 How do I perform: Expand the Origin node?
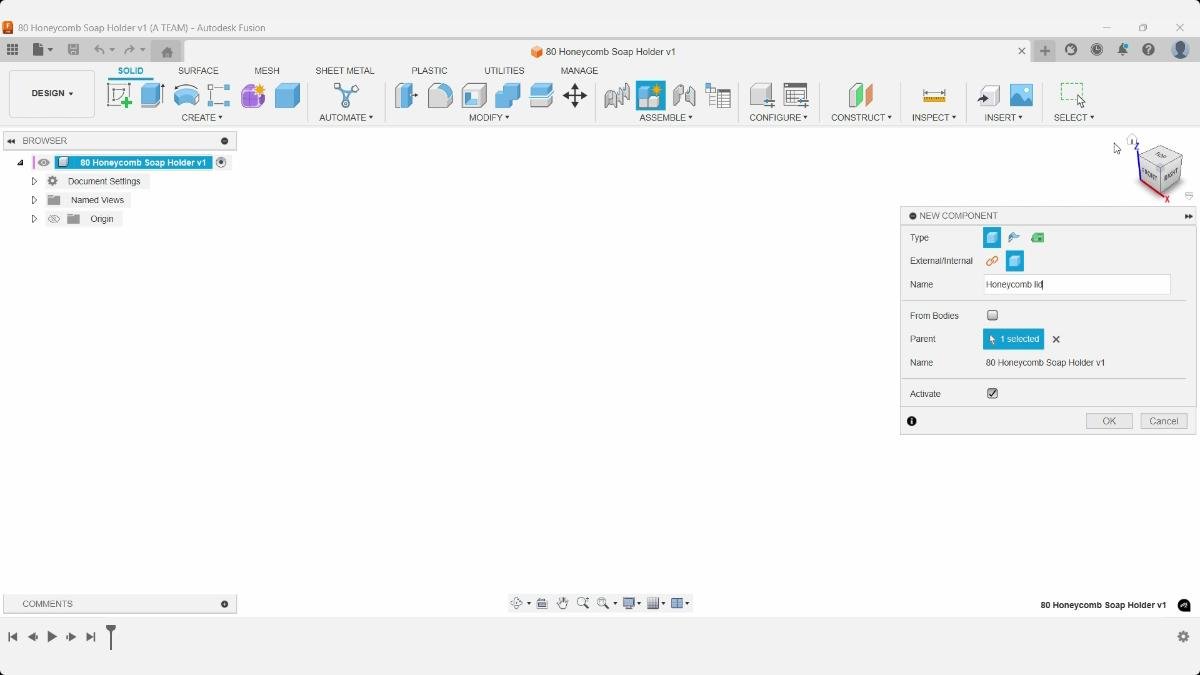pos(34,219)
